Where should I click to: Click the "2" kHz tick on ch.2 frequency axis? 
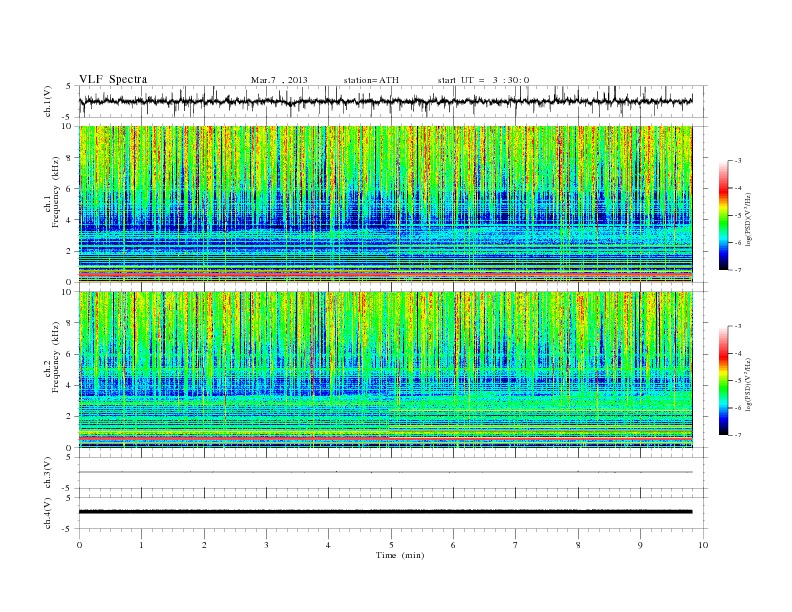(x=69, y=417)
